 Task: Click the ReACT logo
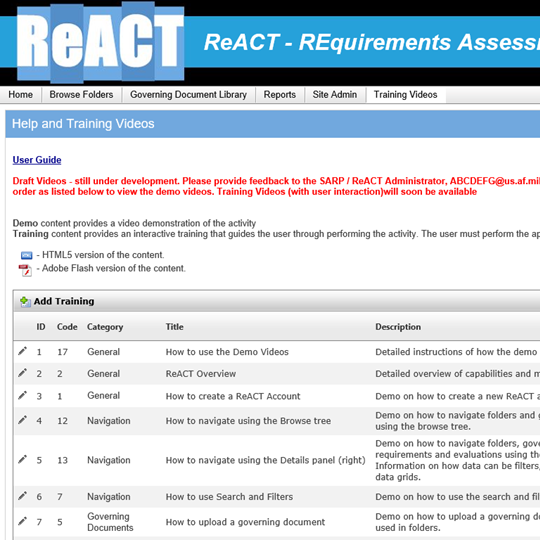tap(101, 43)
